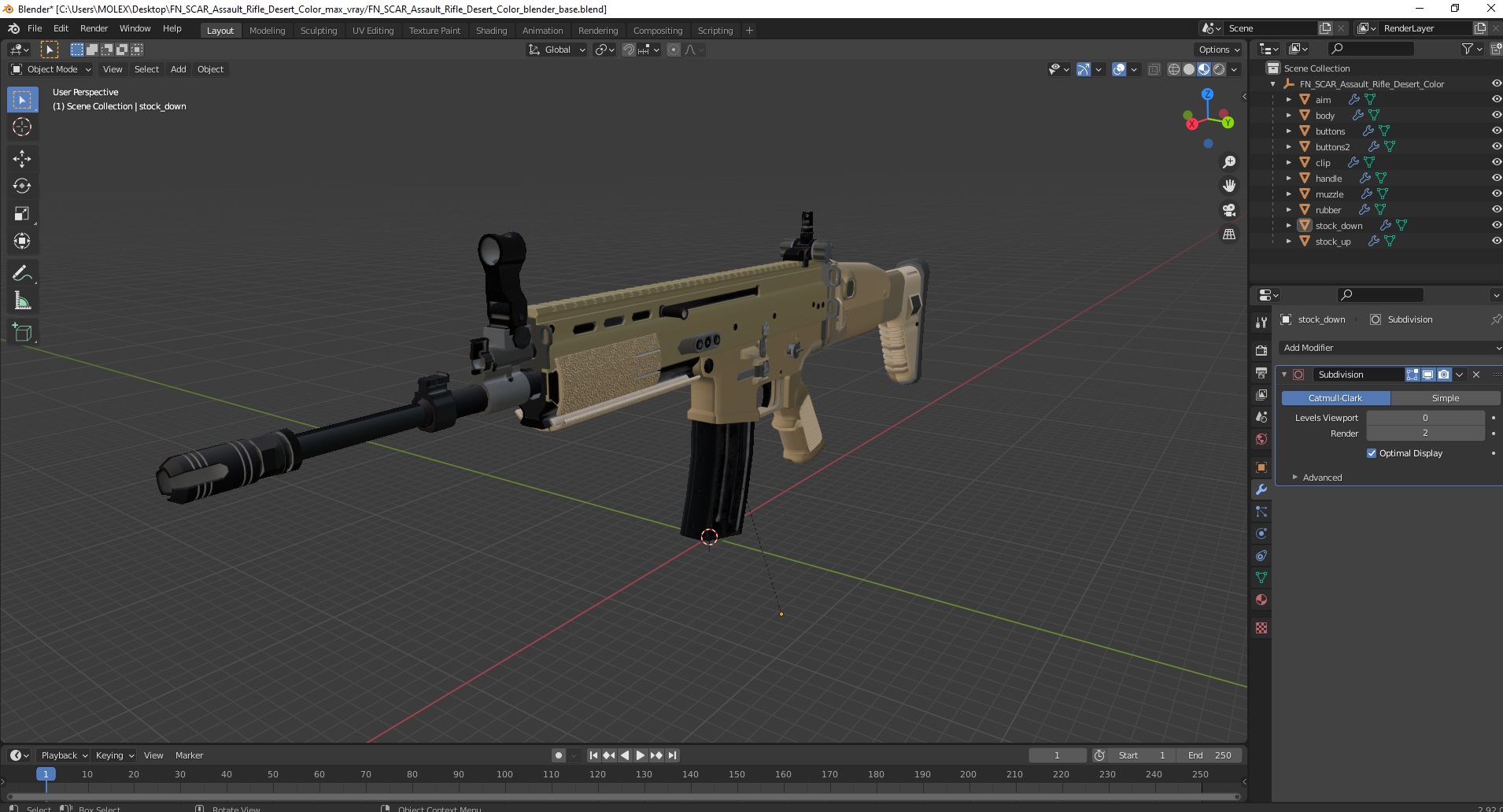Viewport: 1503px width, 812px height.
Task: Open the Add Modifier dropdown
Action: [1390, 348]
